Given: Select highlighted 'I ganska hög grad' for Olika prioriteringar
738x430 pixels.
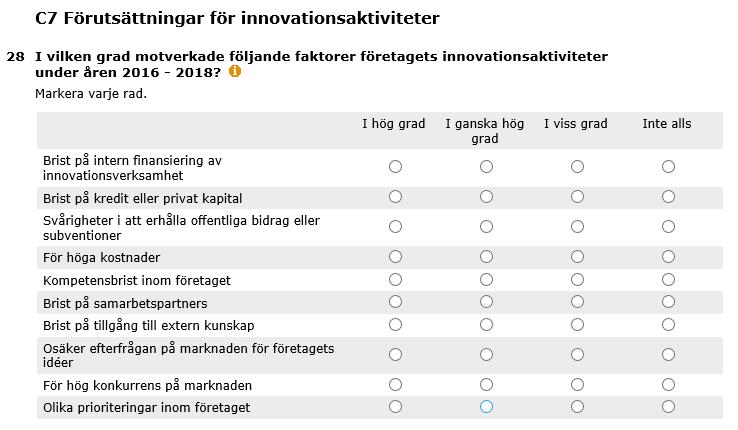Looking at the screenshot, I should tap(486, 406).
